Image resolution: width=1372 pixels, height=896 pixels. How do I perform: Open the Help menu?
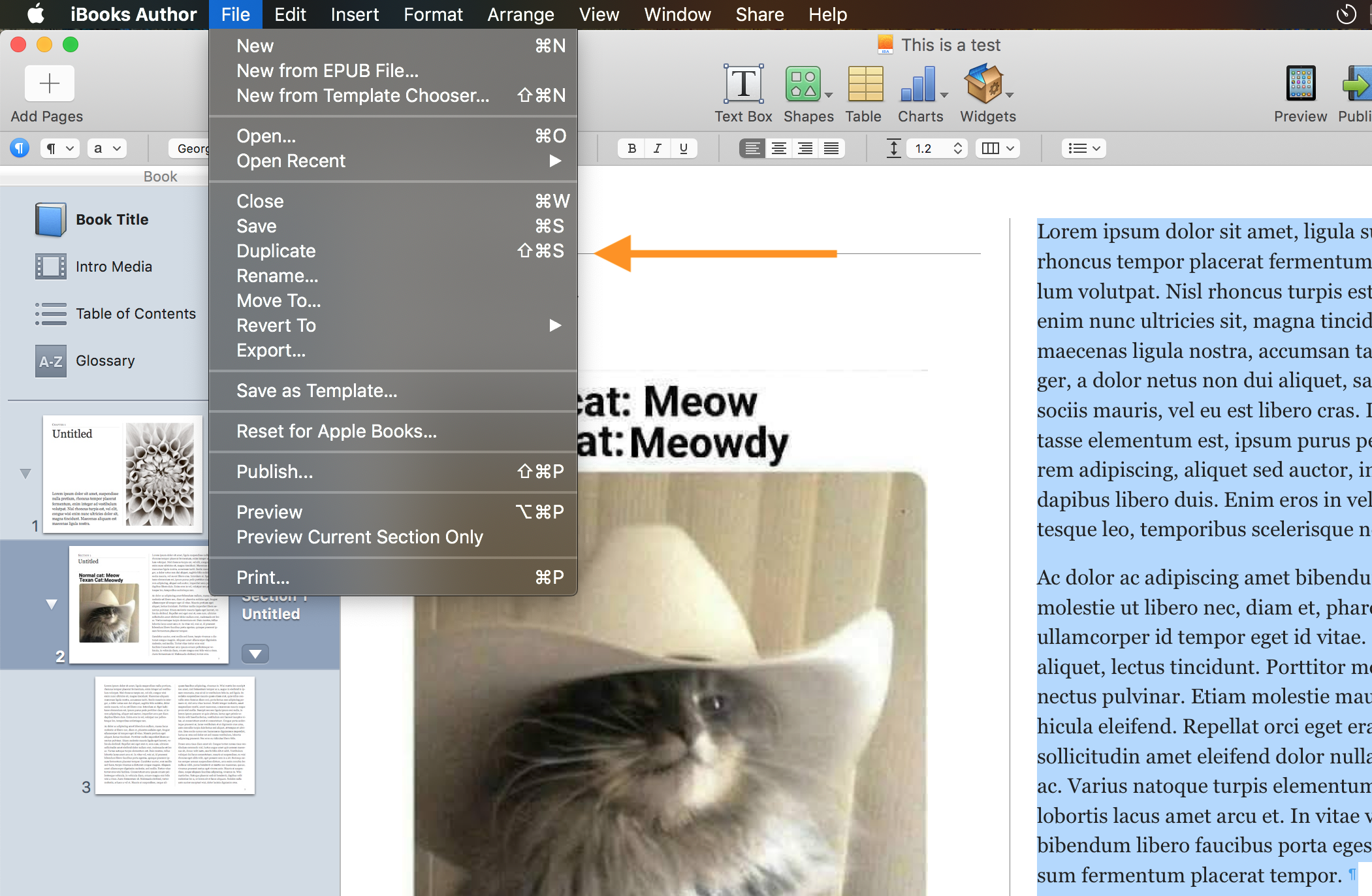click(x=827, y=14)
